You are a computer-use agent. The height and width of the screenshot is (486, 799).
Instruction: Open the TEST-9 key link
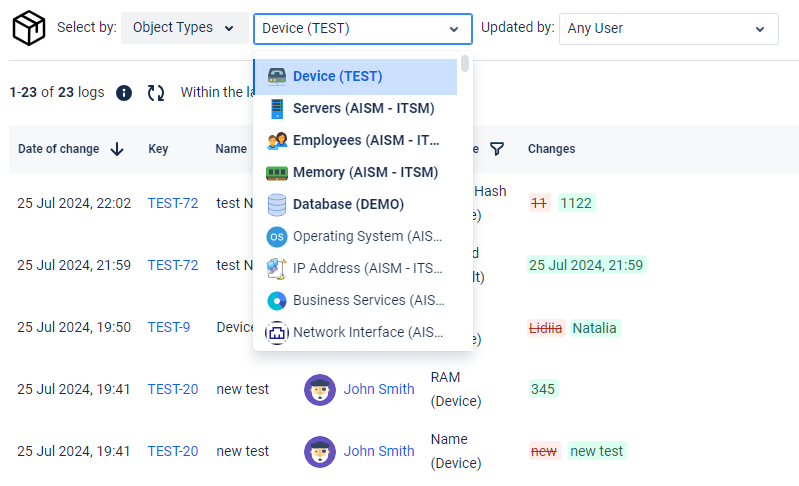(x=168, y=327)
